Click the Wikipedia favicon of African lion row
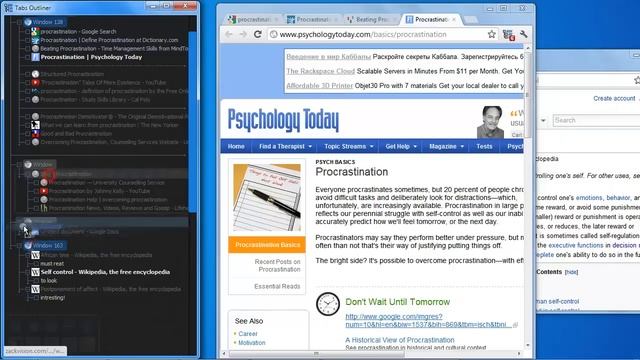This screenshot has width=640, height=360. coord(36,255)
